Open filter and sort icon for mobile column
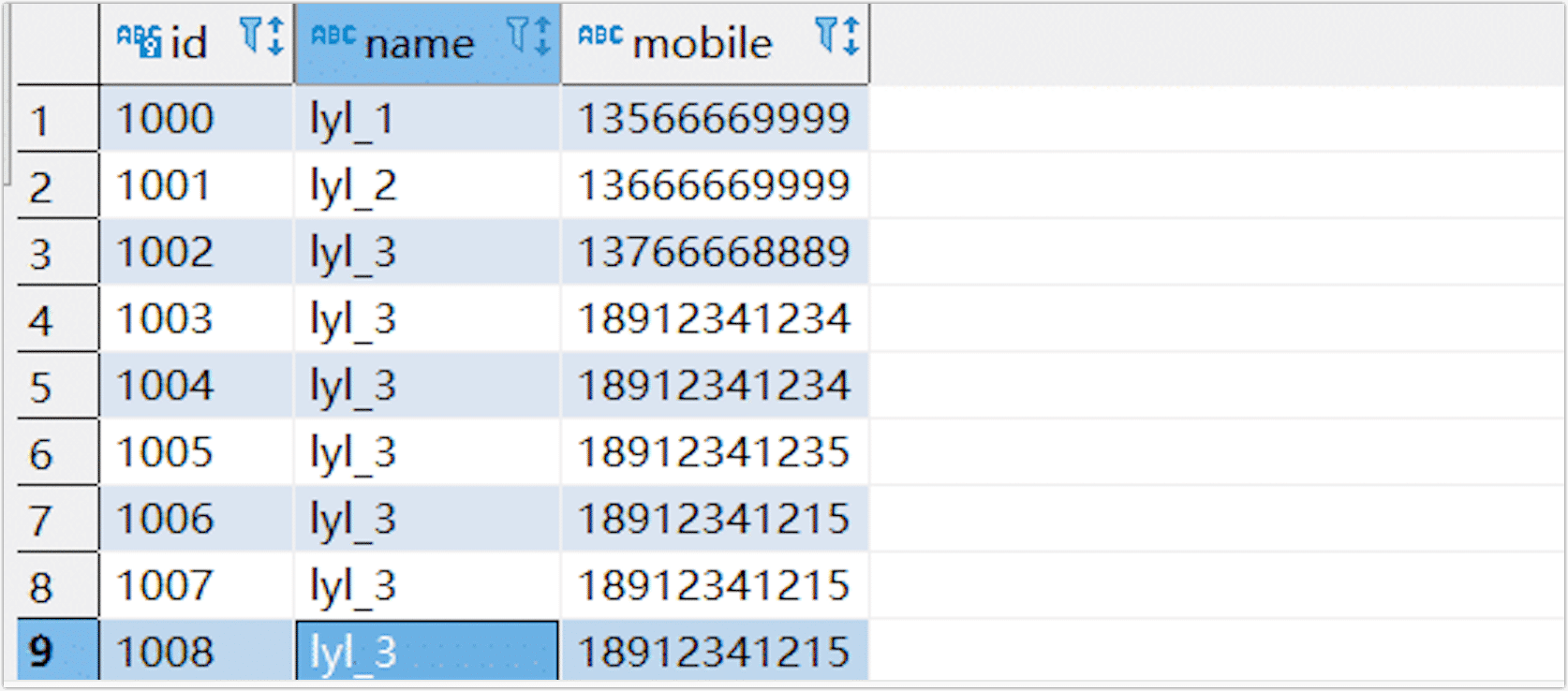The width and height of the screenshot is (1568, 691). pyautogui.click(x=836, y=37)
